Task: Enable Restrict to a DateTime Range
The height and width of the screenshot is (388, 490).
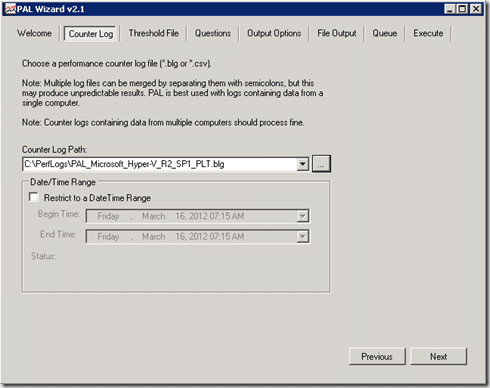Action: click(33, 197)
